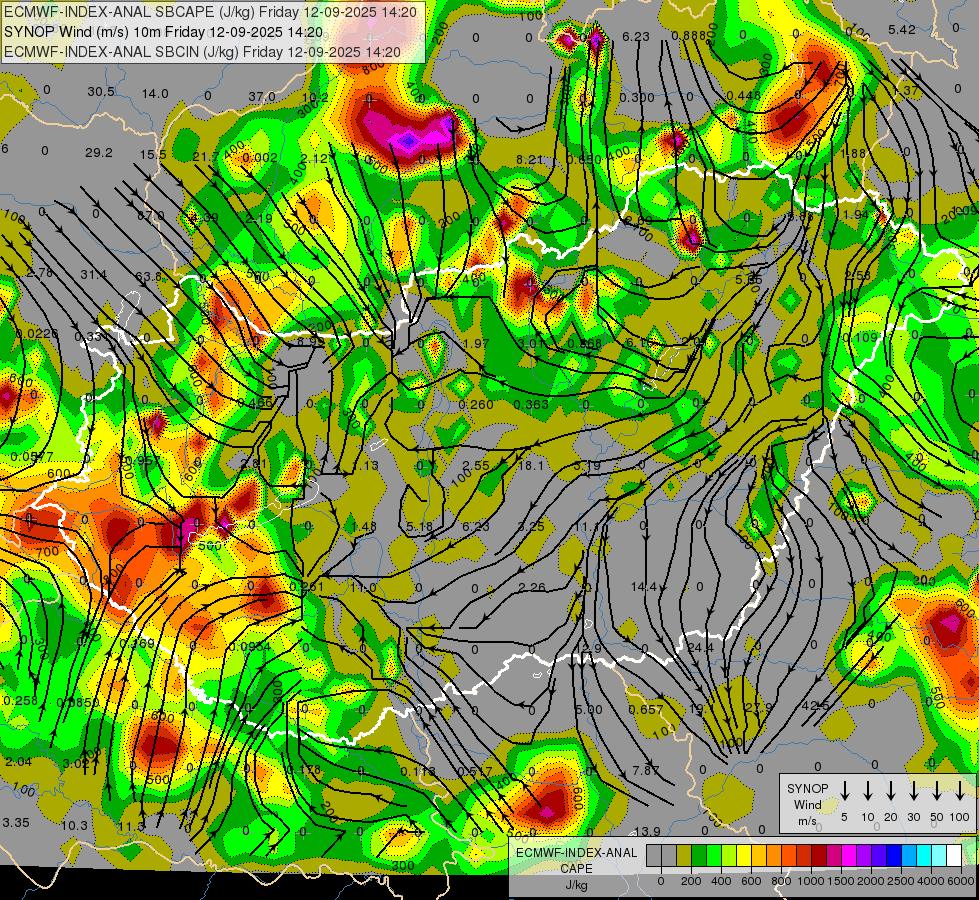979x900 pixels.
Task: Pick the dark green CAPE legend swatch
Action: 699,855
